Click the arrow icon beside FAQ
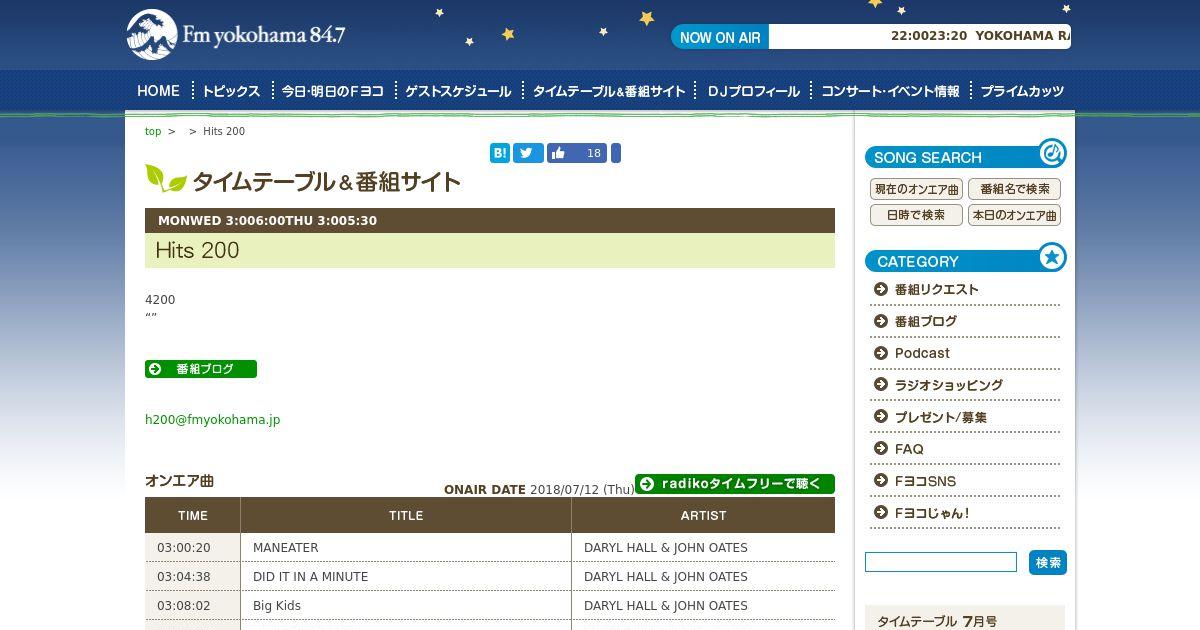Viewport: 1200px width, 630px height. (881, 449)
